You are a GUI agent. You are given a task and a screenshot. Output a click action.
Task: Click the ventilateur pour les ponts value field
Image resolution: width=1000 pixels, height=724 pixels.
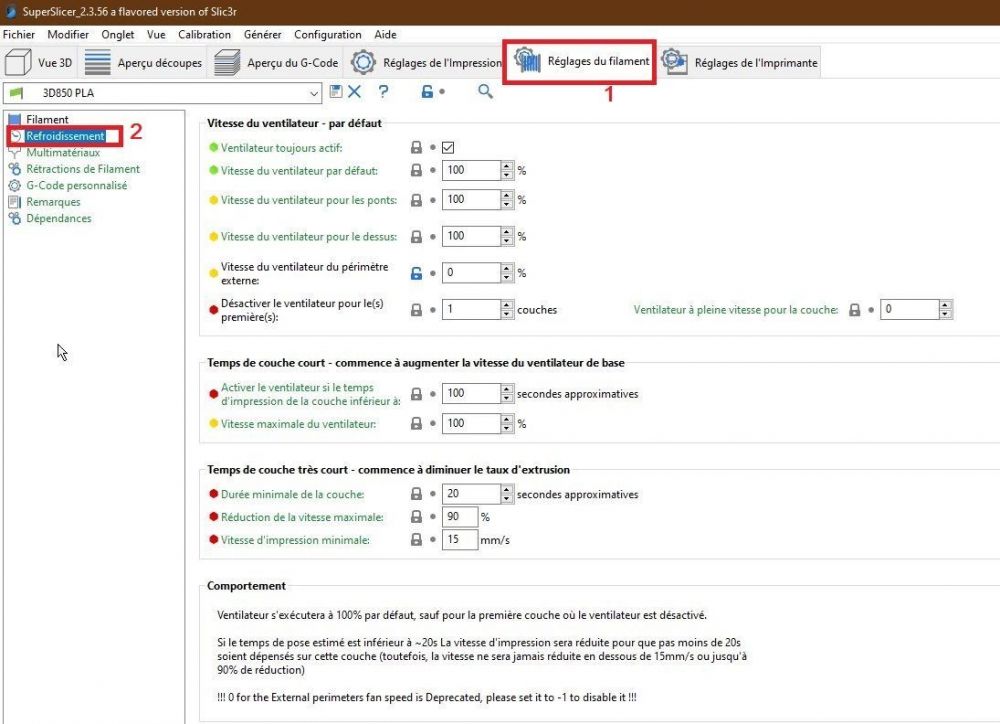[x=471, y=200]
